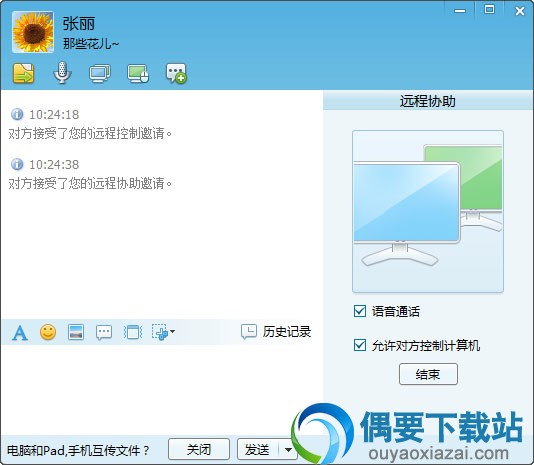The height and width of the screenshot is (465, 534).
Task: Maximize the chat window
Action: (489, 10)
